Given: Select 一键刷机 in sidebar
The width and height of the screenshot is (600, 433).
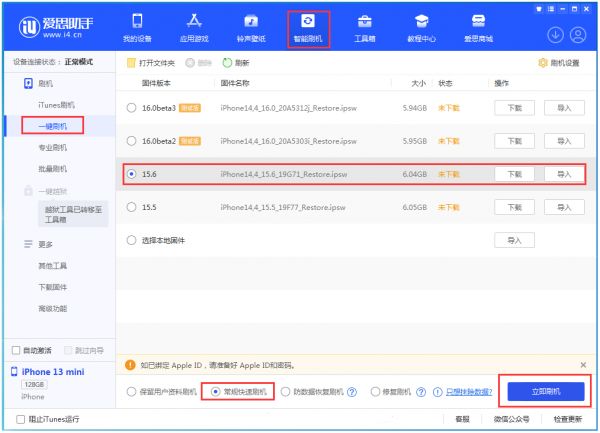Looking at the screenshot, I should point(52,126).
